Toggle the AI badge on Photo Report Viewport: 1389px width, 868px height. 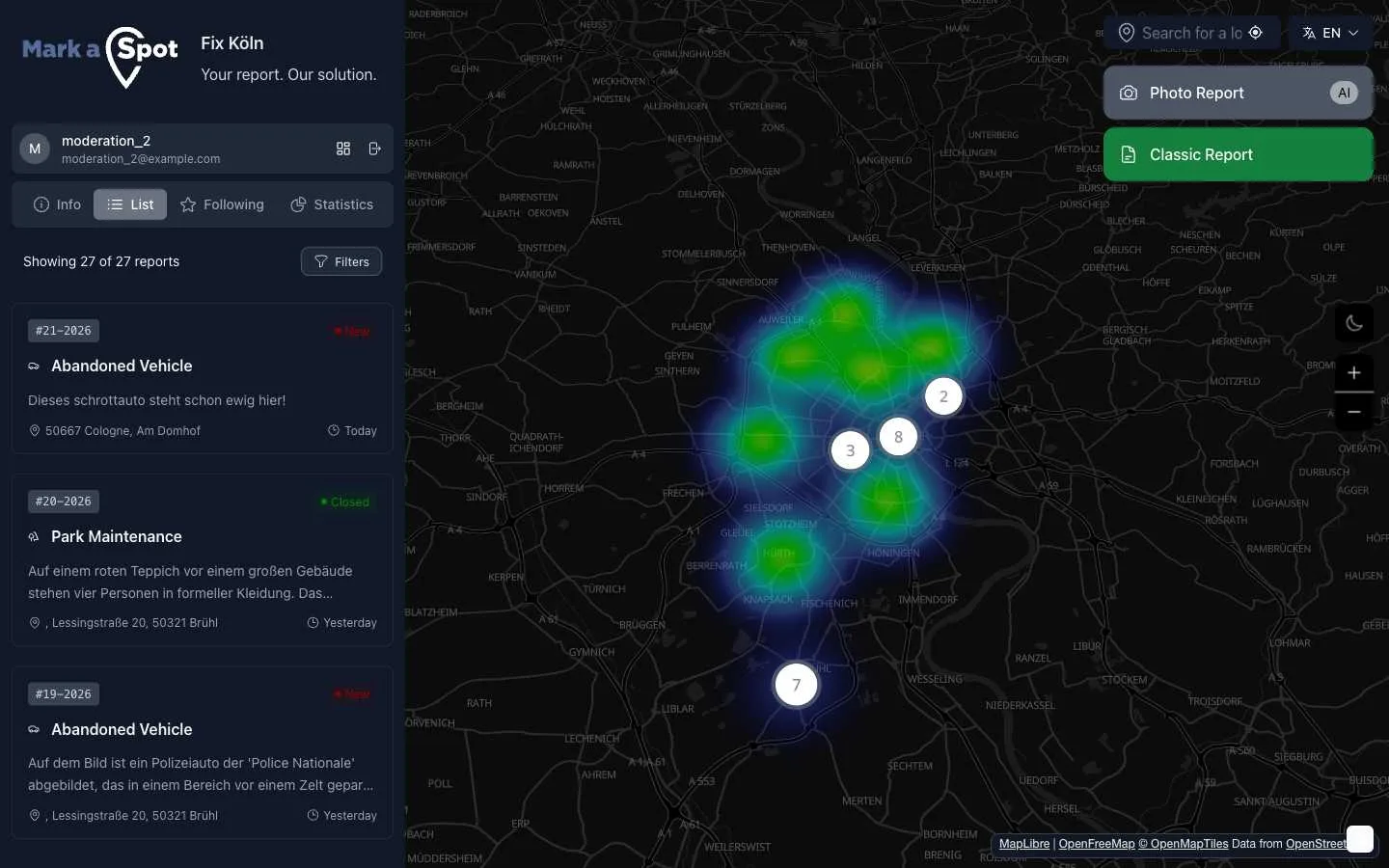[1344, 93]
